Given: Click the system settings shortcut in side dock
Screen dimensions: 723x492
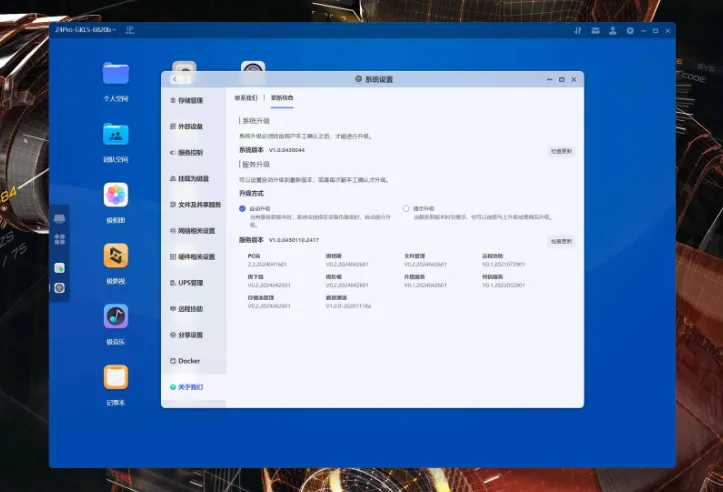Looking at the screenshot, I should [59, 288].
